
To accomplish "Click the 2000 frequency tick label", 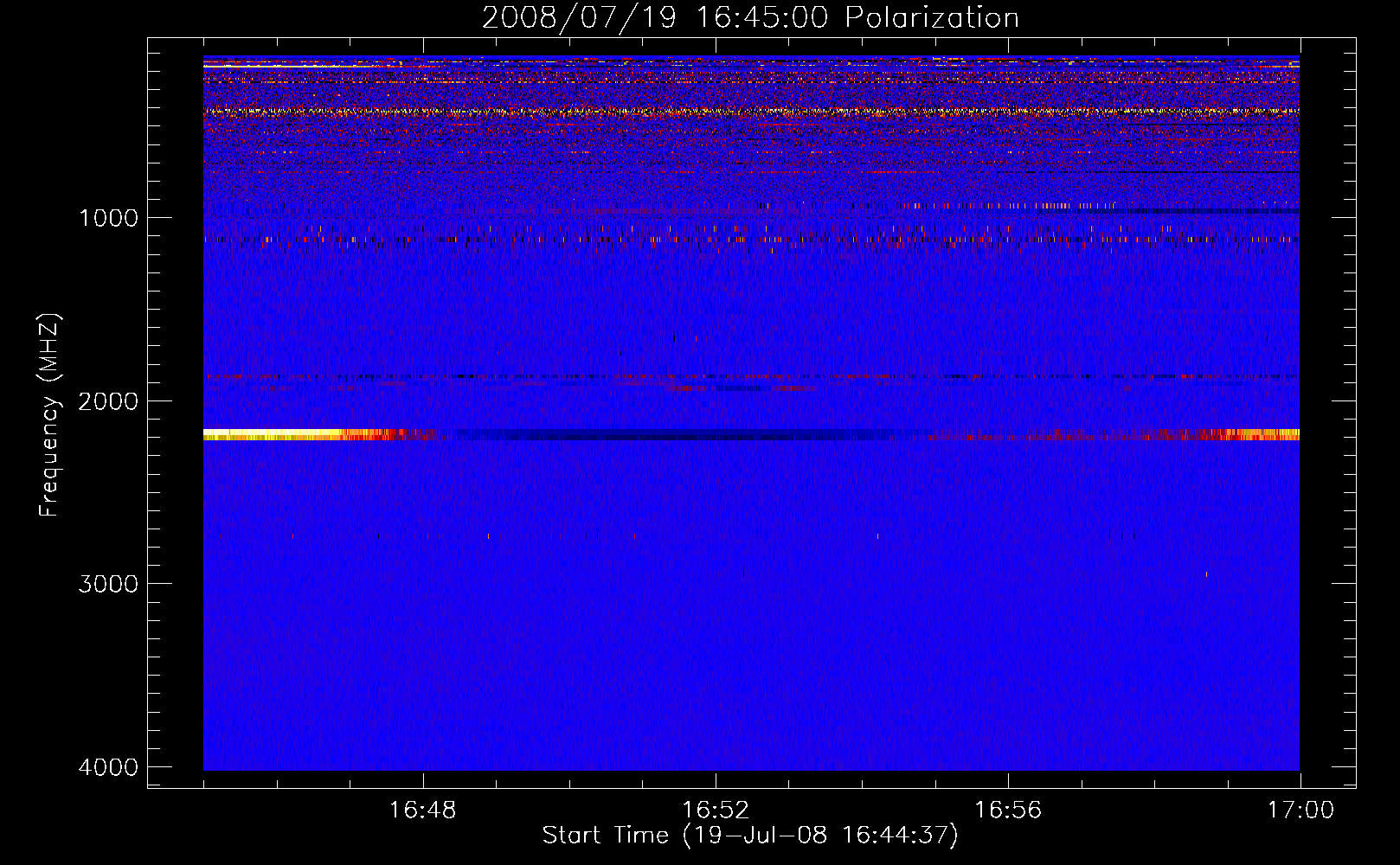I will [108, 401].
